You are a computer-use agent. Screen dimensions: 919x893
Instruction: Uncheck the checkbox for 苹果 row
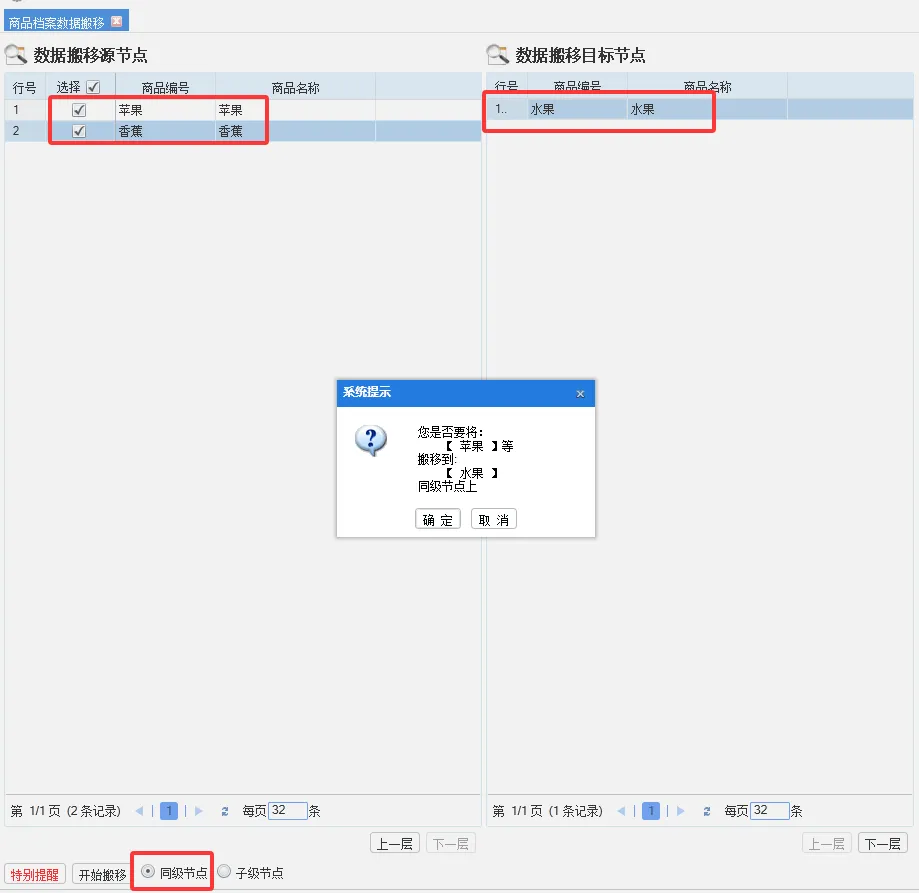point(79,110)
